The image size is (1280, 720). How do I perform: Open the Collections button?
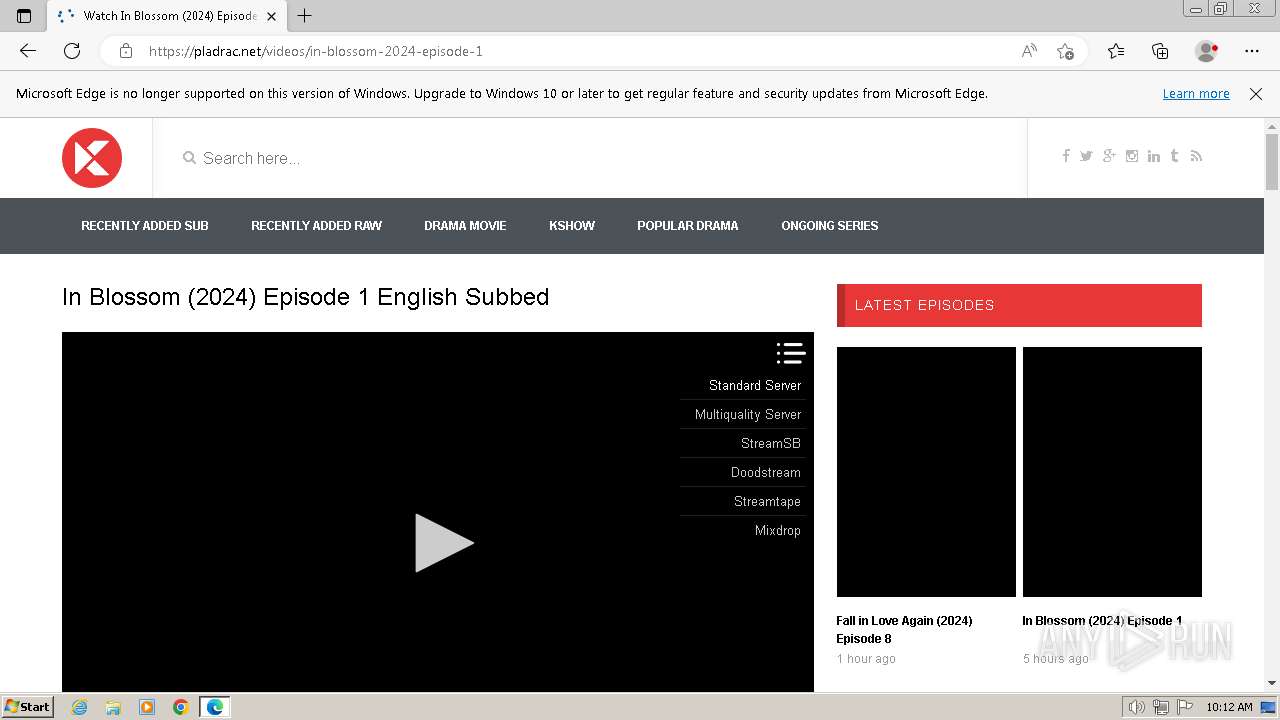pyautogui.click(x=1160, y=51)
